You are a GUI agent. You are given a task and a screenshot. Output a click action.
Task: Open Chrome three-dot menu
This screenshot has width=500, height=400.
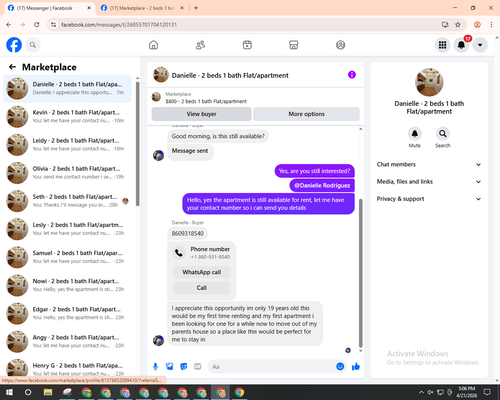[491, 25]
